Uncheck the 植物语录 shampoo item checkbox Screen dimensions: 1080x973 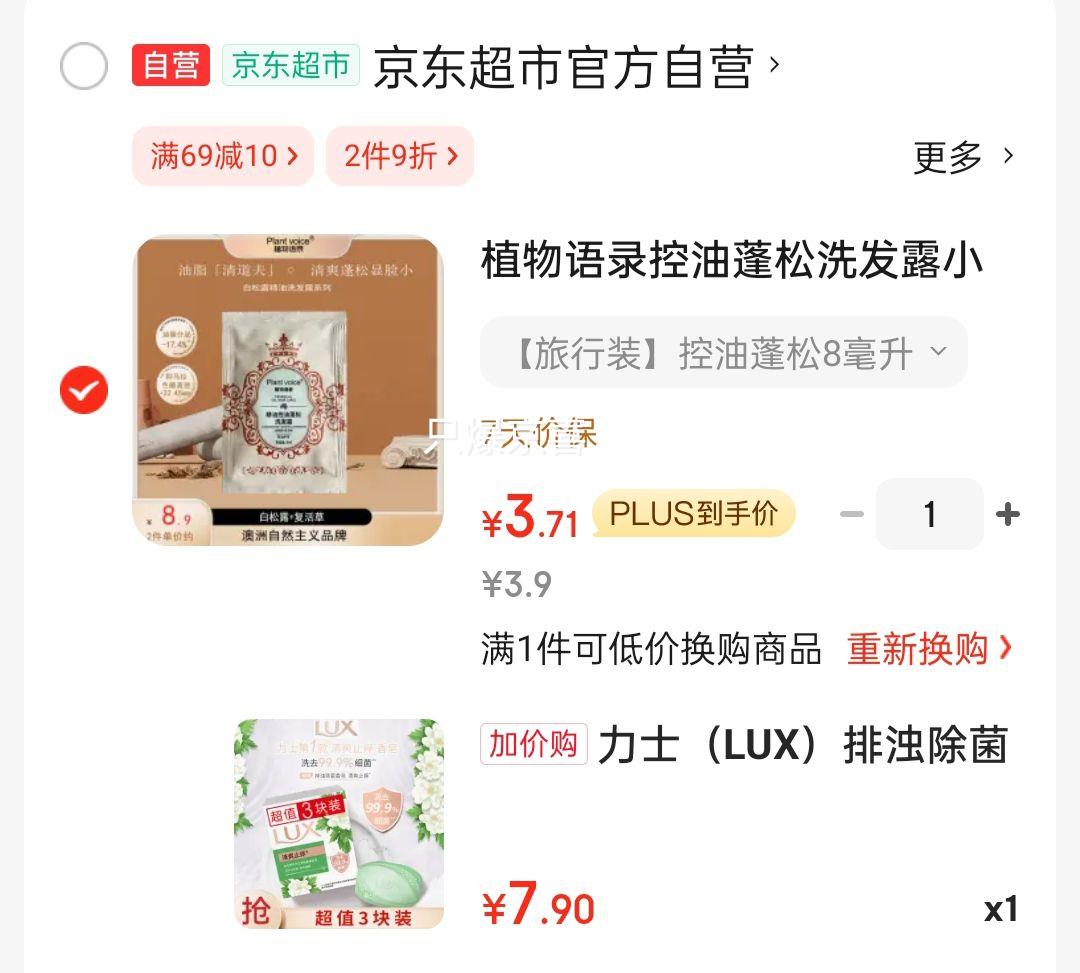[84, 390]
